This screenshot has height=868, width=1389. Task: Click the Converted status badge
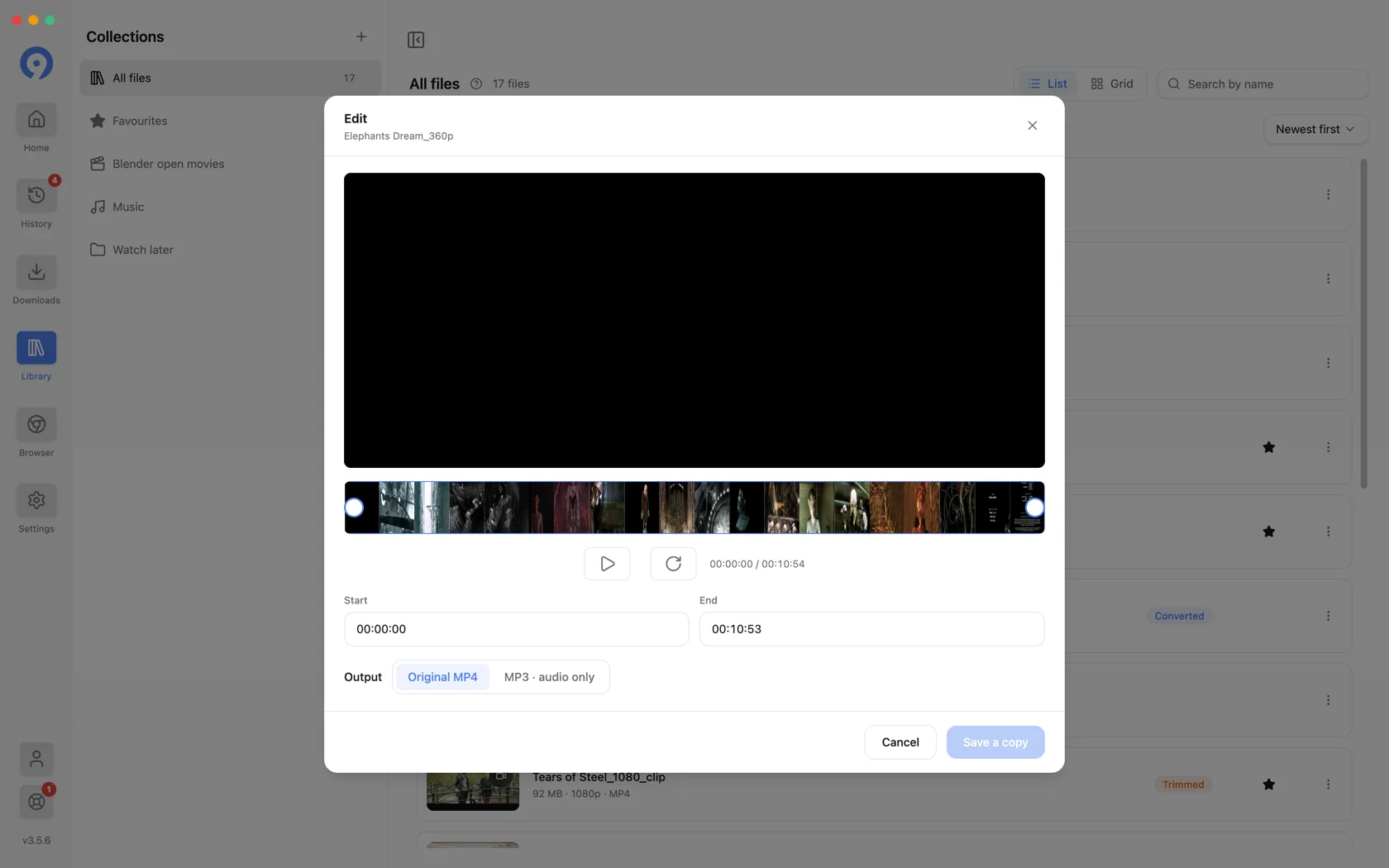point(1179,616)
